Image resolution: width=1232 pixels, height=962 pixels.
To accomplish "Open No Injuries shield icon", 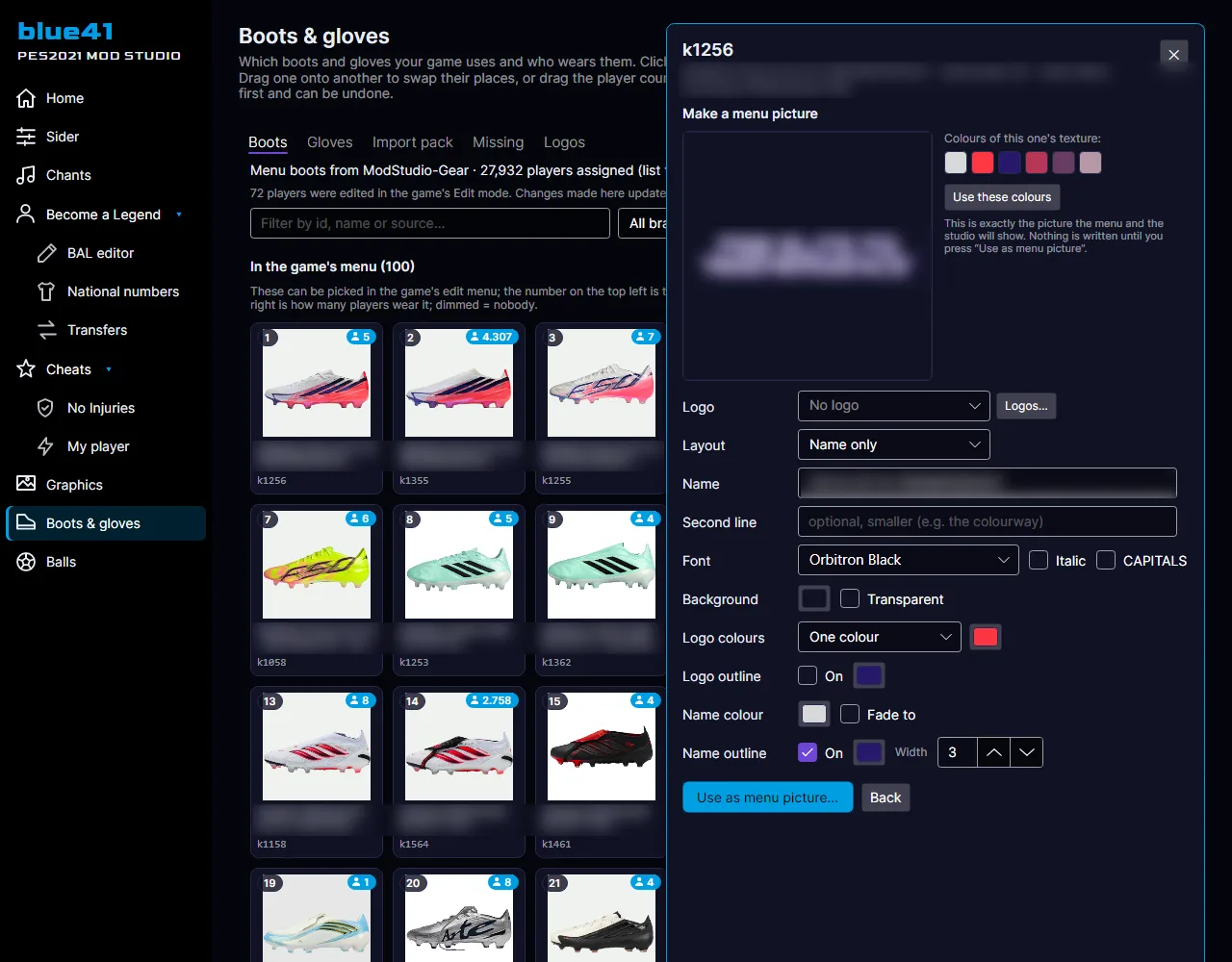I will click(x=46, y=408).
